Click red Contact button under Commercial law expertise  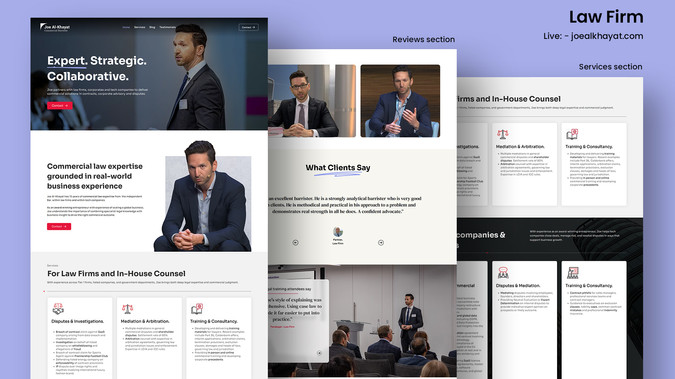(59, 227)
